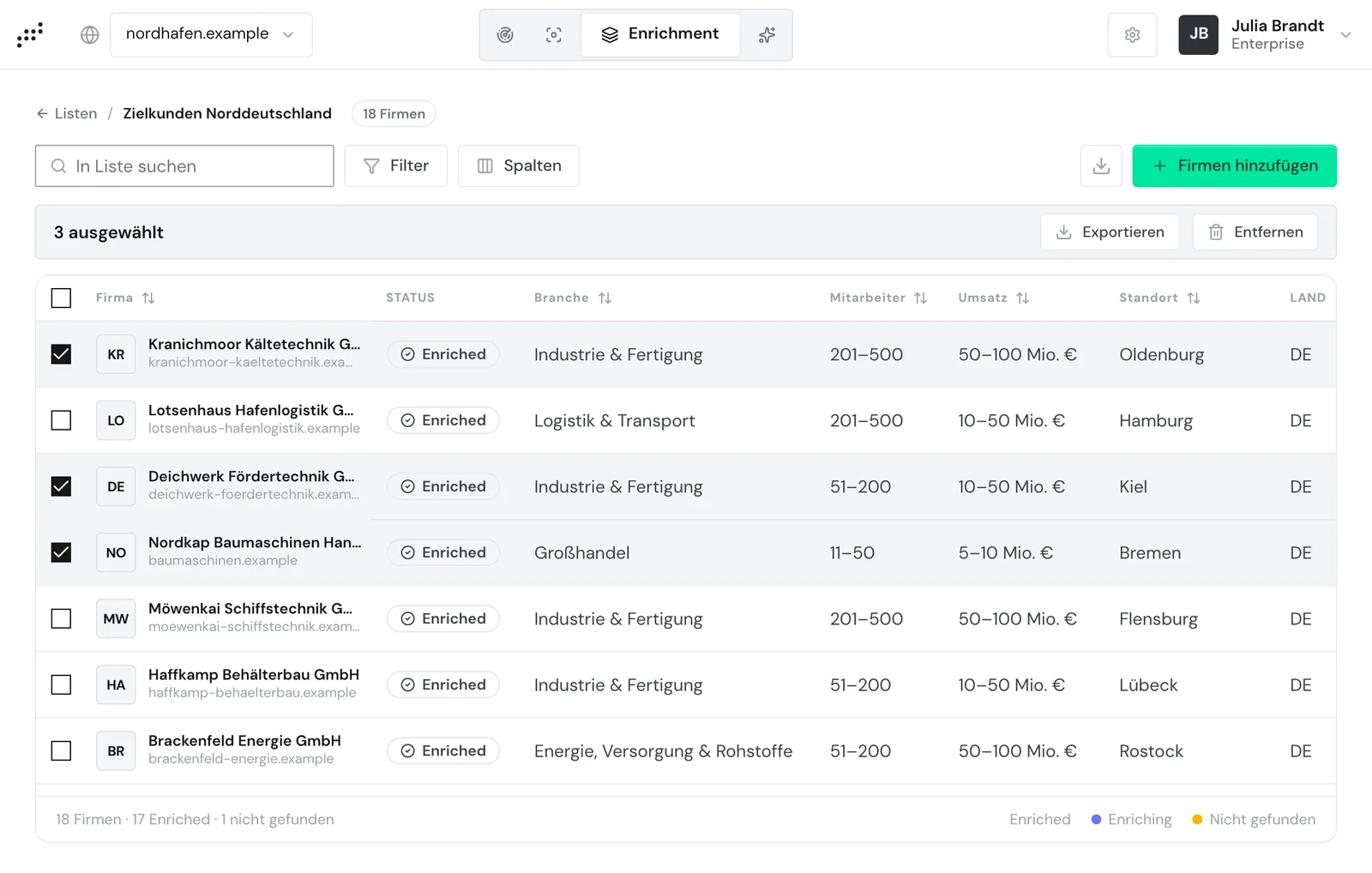
Task: Click the In Liste suchen search field
Action: tap(184, 166)
